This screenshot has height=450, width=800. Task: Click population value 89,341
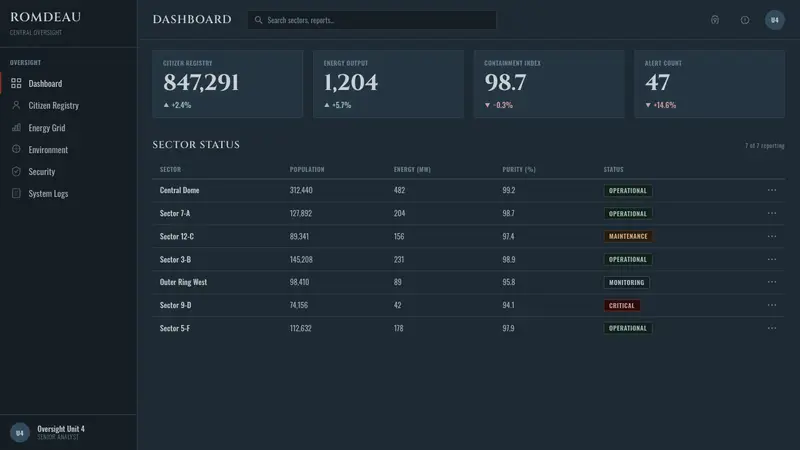click(x=299, y=236)
